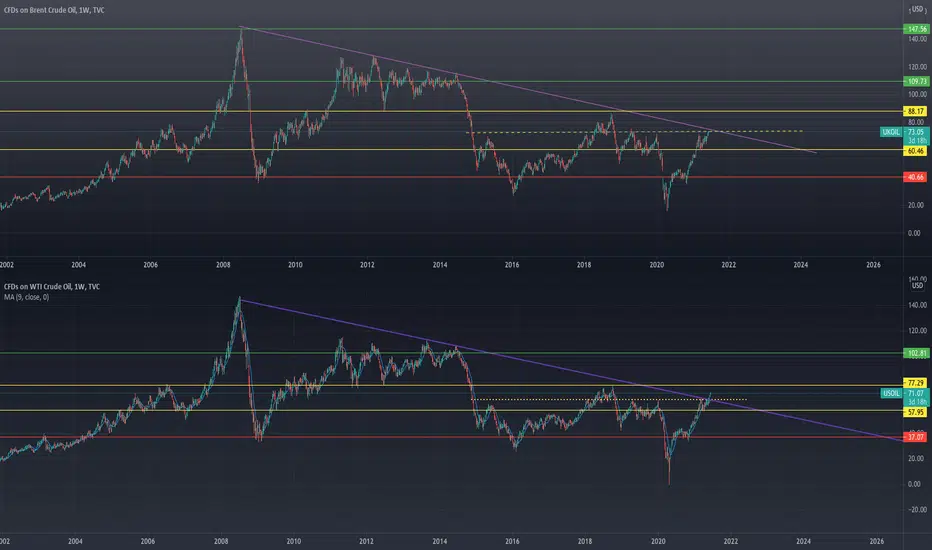Open the USD currency label on Brent chart
932x550 pixels.
tap(918, 10)
